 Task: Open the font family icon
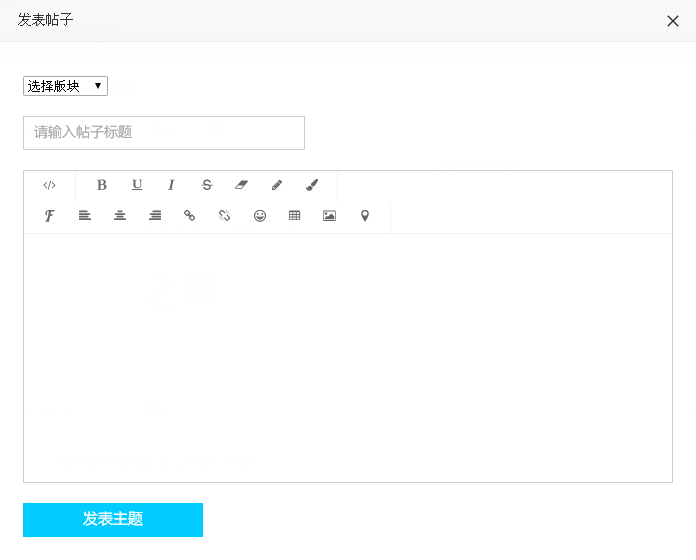(x=49, y=216)
